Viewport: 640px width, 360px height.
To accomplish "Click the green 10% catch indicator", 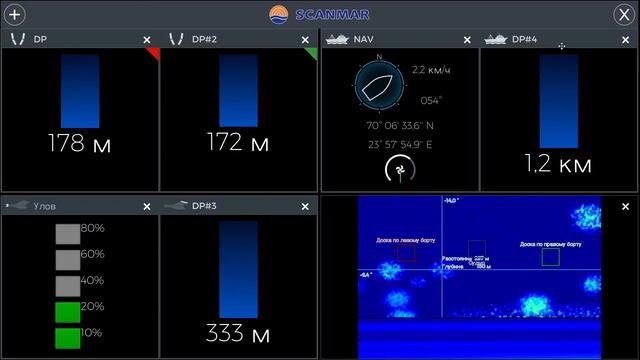I will pos(68,338).
